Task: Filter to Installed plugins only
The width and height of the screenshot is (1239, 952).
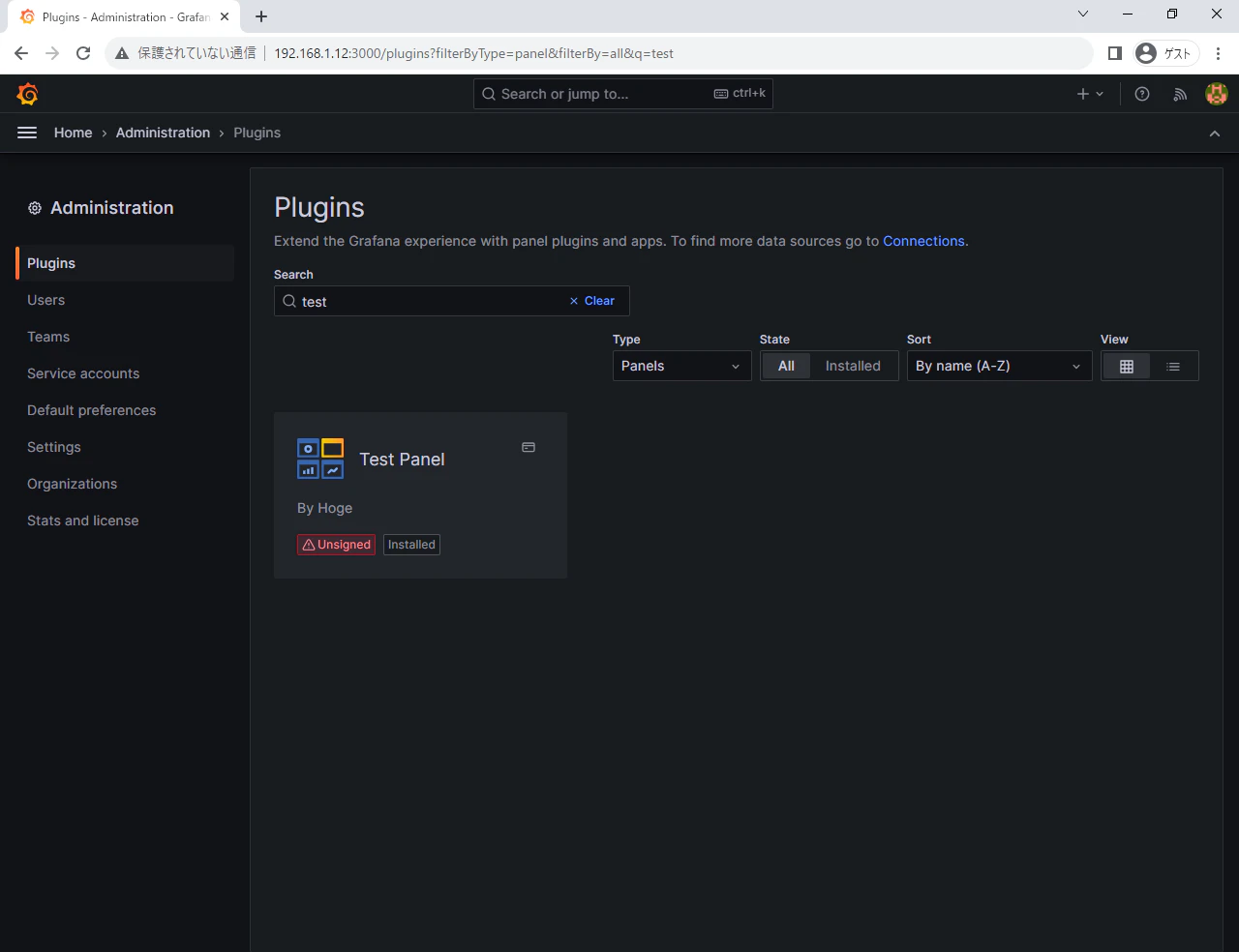Action: click(x=853, y=366)
